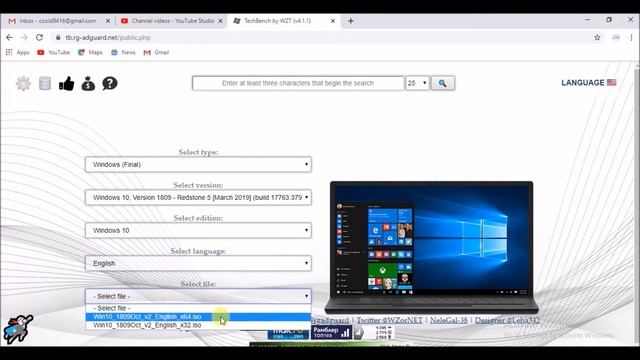Screen dimensions: 640x360
Task: Switch to Channel videos YouTube Studio tab
Action: (171, 21)
